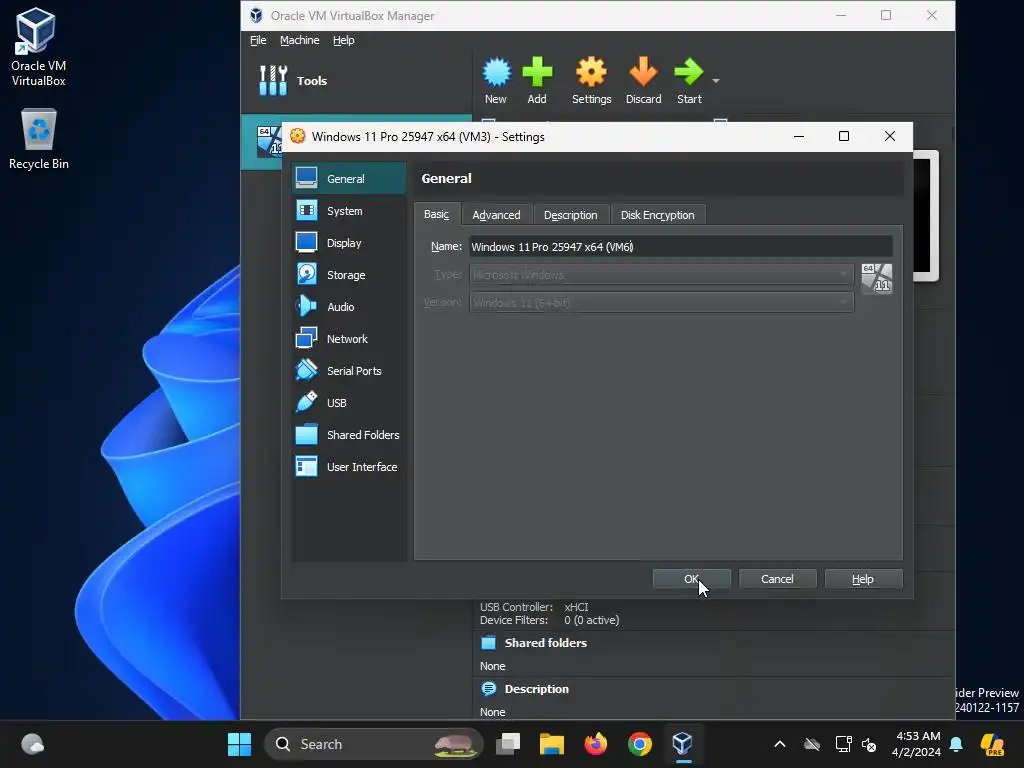Viewport: 1024px width, 768px height.
Task: Click the weather widget on taskbar
Action: [x=33, y=744]
